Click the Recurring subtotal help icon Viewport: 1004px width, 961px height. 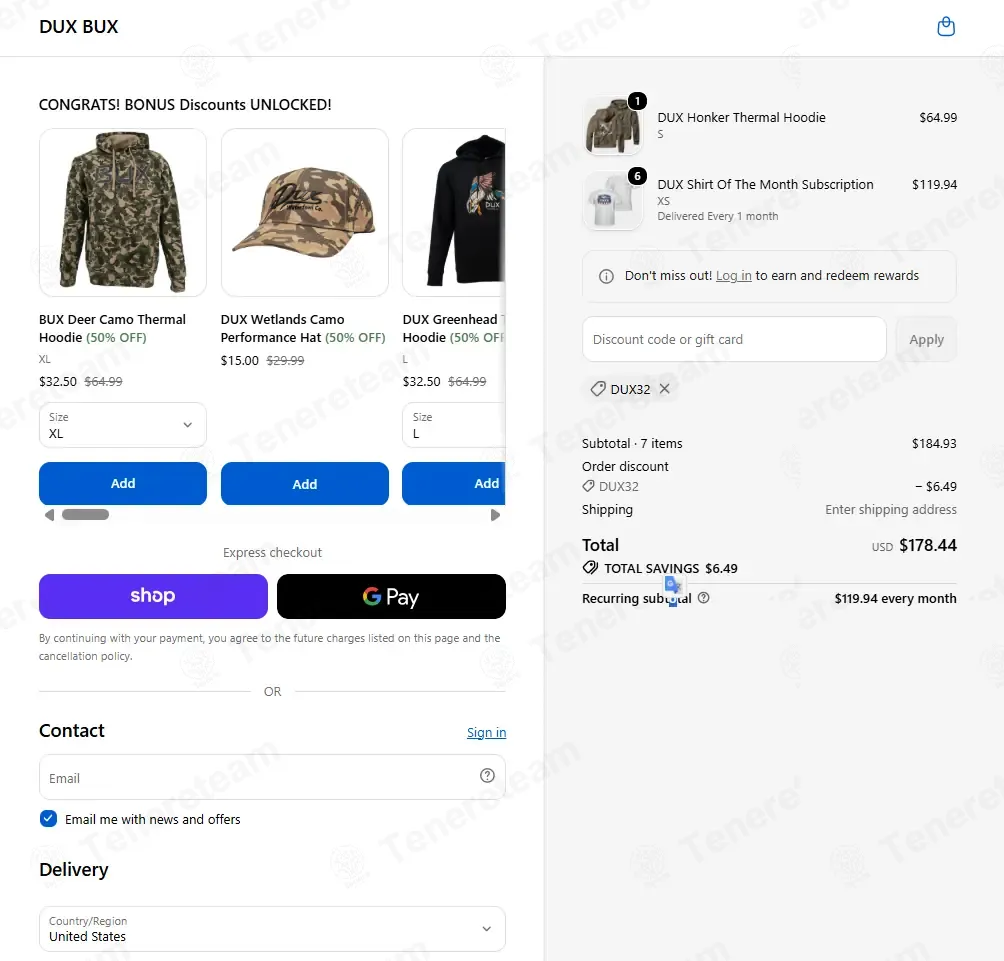(703, 598)
